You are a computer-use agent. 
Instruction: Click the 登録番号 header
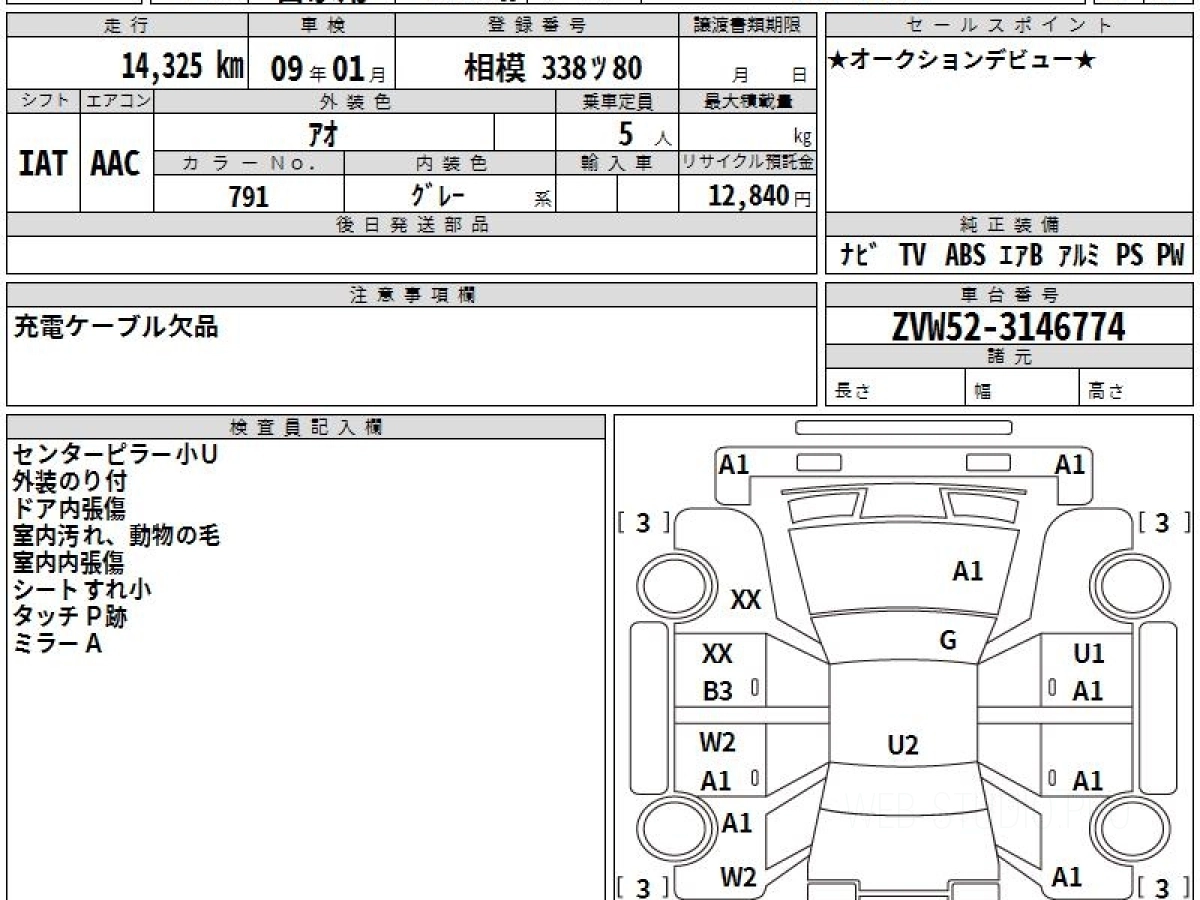click(537, 26)
